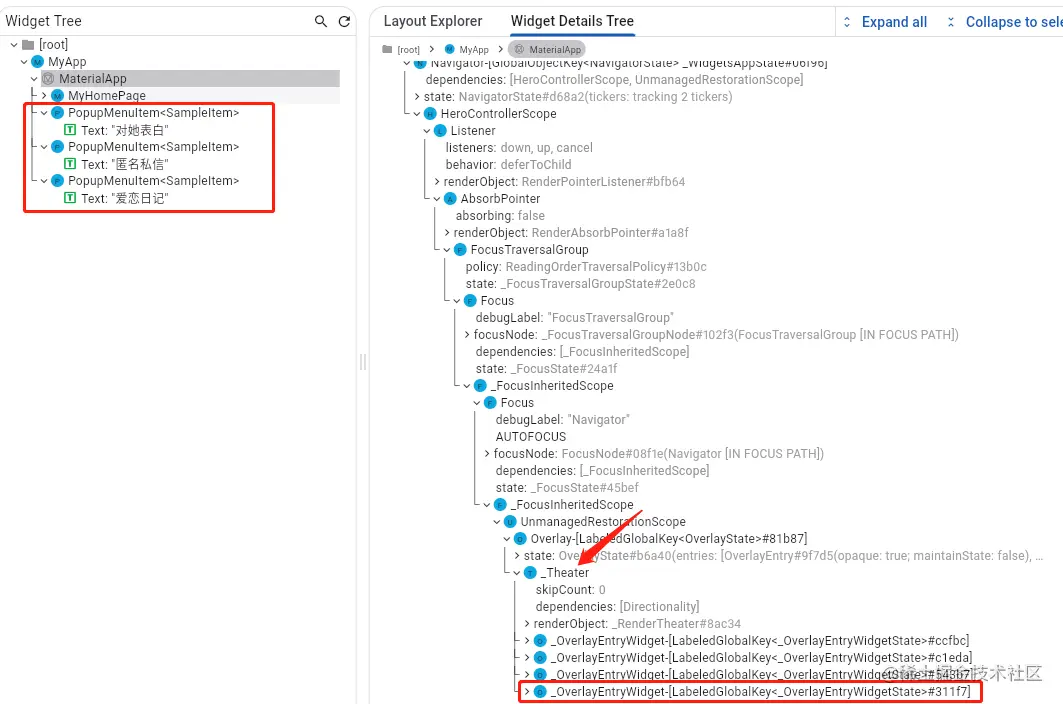Expand the OverlayState#b6a40 state row
Screen dimensions: 1063x704
(517, 555)
